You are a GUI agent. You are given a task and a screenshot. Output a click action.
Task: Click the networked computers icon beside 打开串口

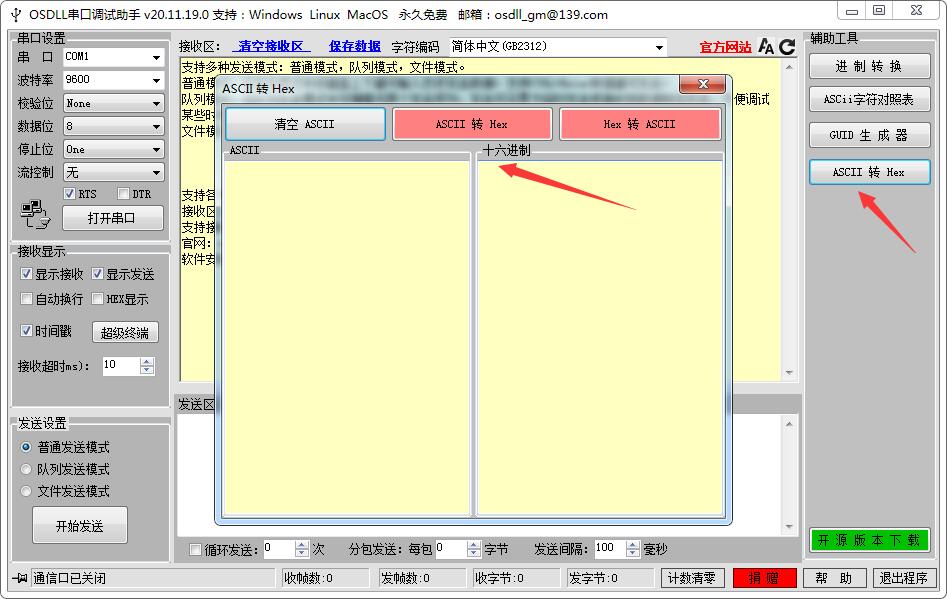35,214
